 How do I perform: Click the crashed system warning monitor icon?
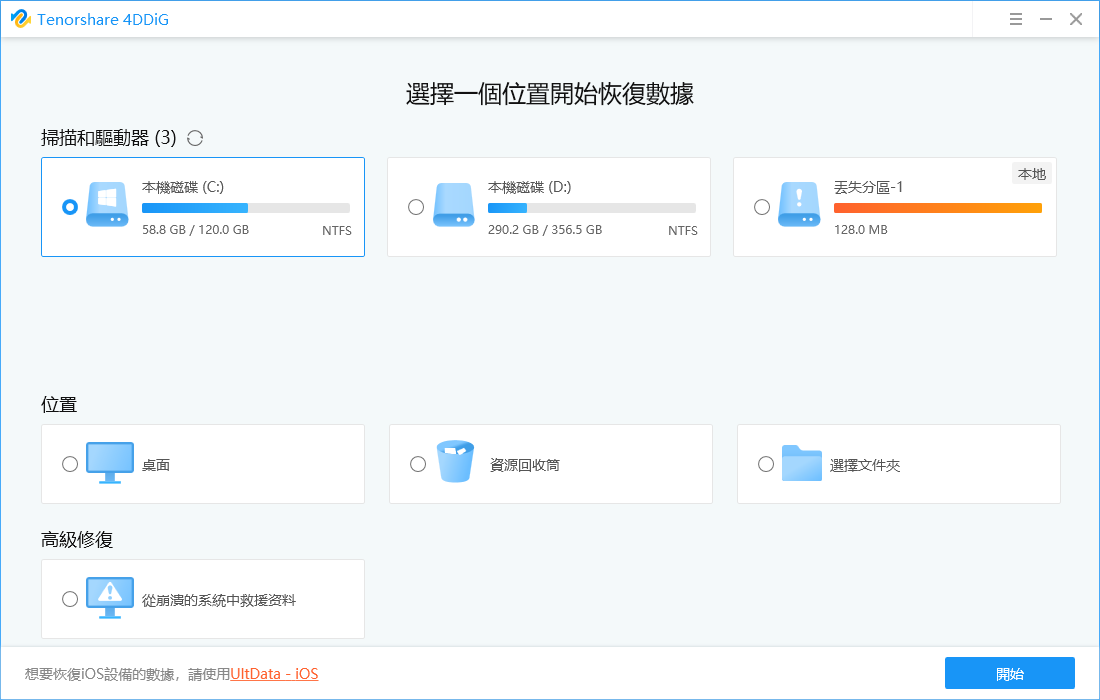click(108, 598)
